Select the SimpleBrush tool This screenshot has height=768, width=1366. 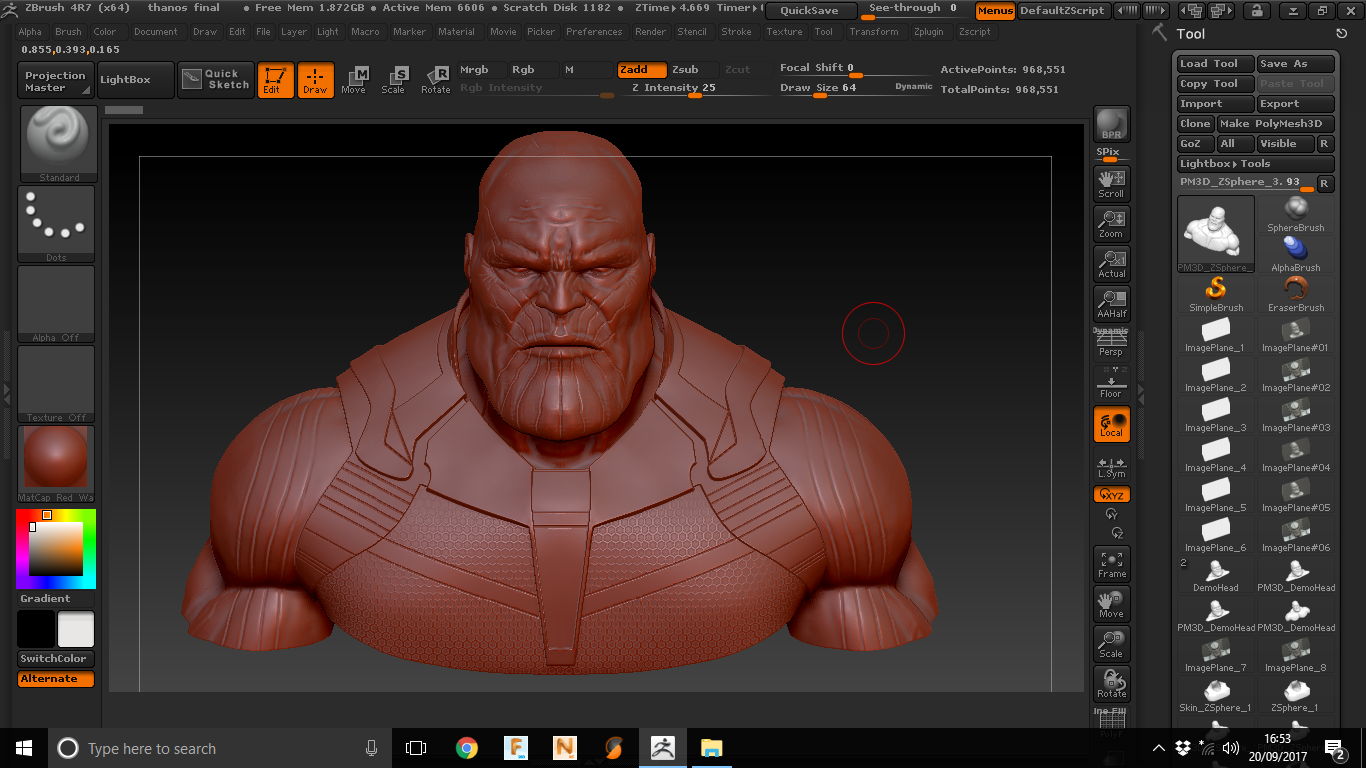pos(1216,294)
